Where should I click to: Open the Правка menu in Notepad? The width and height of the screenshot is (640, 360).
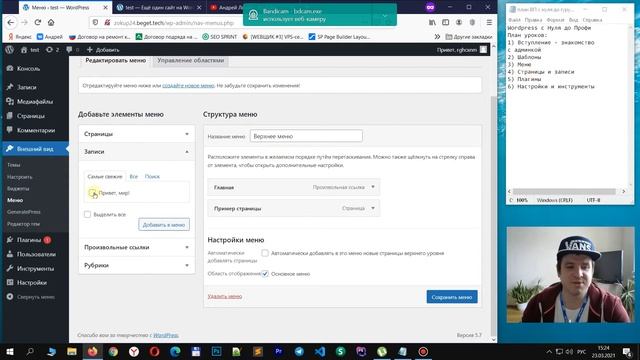coord(533,20)
